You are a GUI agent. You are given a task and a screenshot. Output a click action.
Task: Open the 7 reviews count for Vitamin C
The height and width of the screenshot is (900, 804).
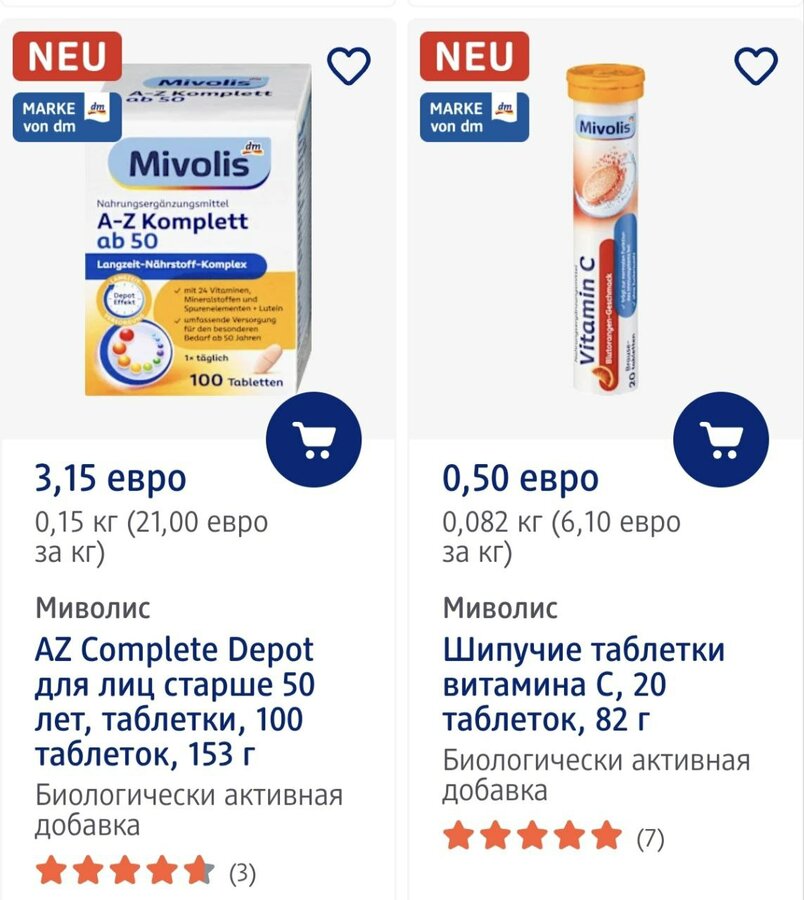(x=650, y=837)
